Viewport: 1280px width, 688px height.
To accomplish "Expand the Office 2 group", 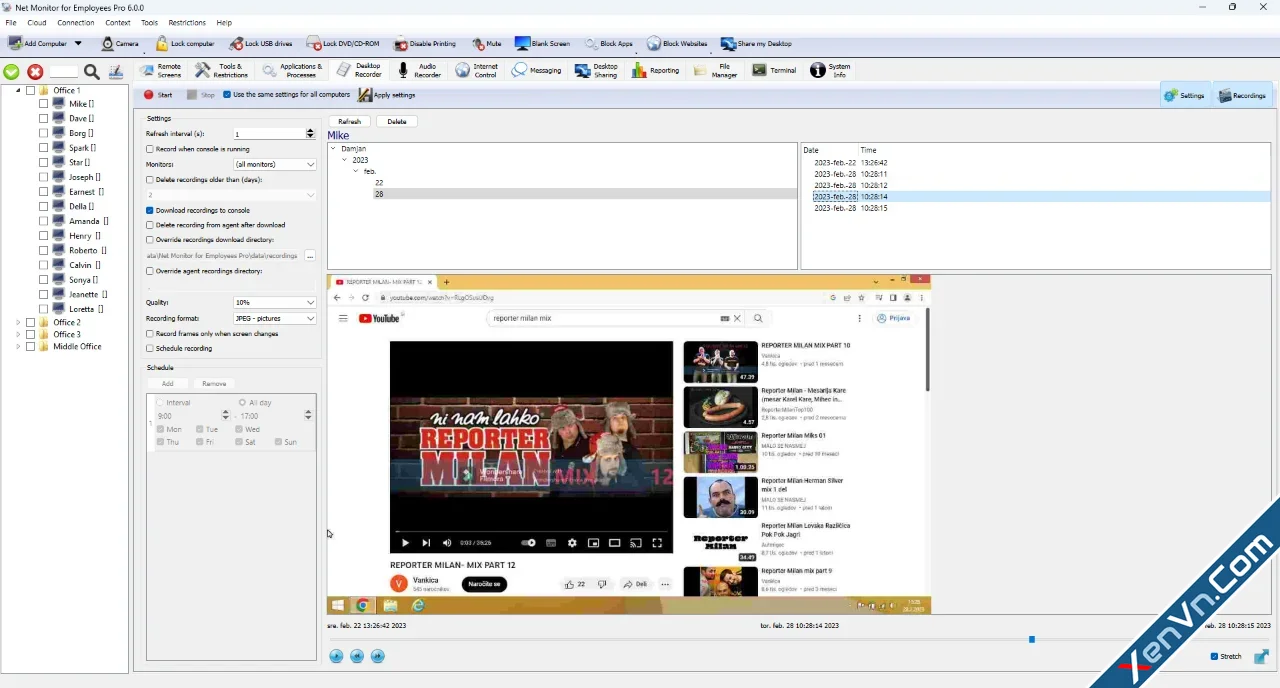I will [x=18, y=323].
